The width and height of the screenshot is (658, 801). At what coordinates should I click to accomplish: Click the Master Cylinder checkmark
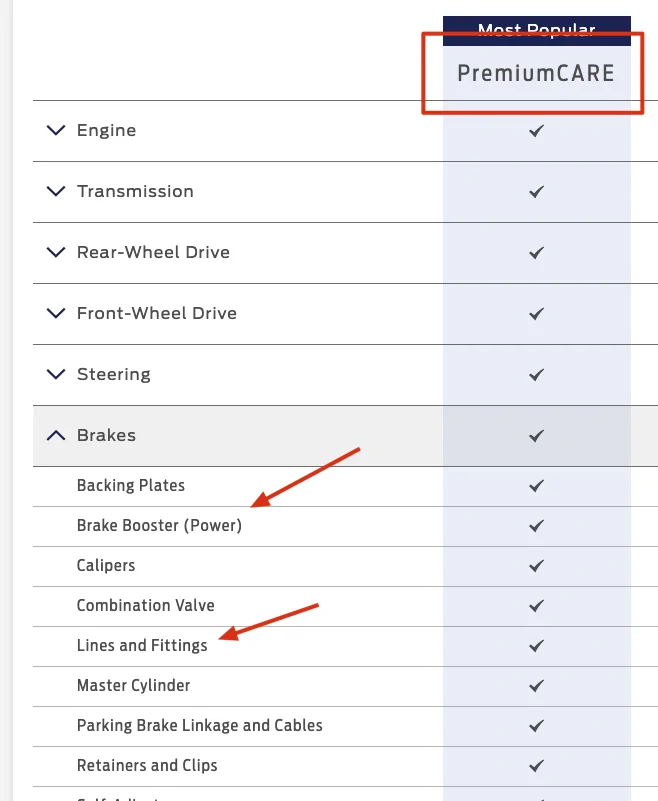coord(536,686)
